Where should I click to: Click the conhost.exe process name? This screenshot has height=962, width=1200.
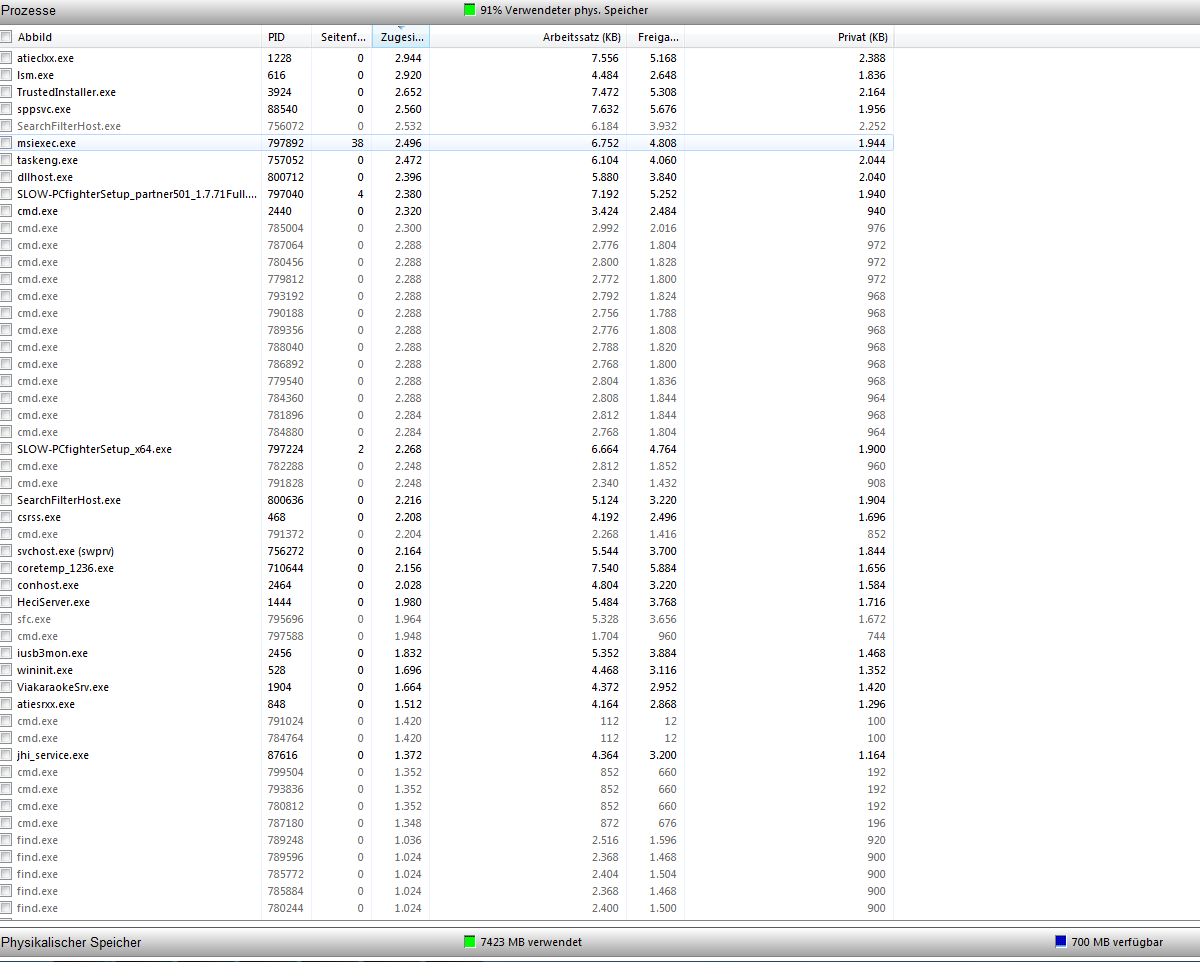tap(48, 585)
